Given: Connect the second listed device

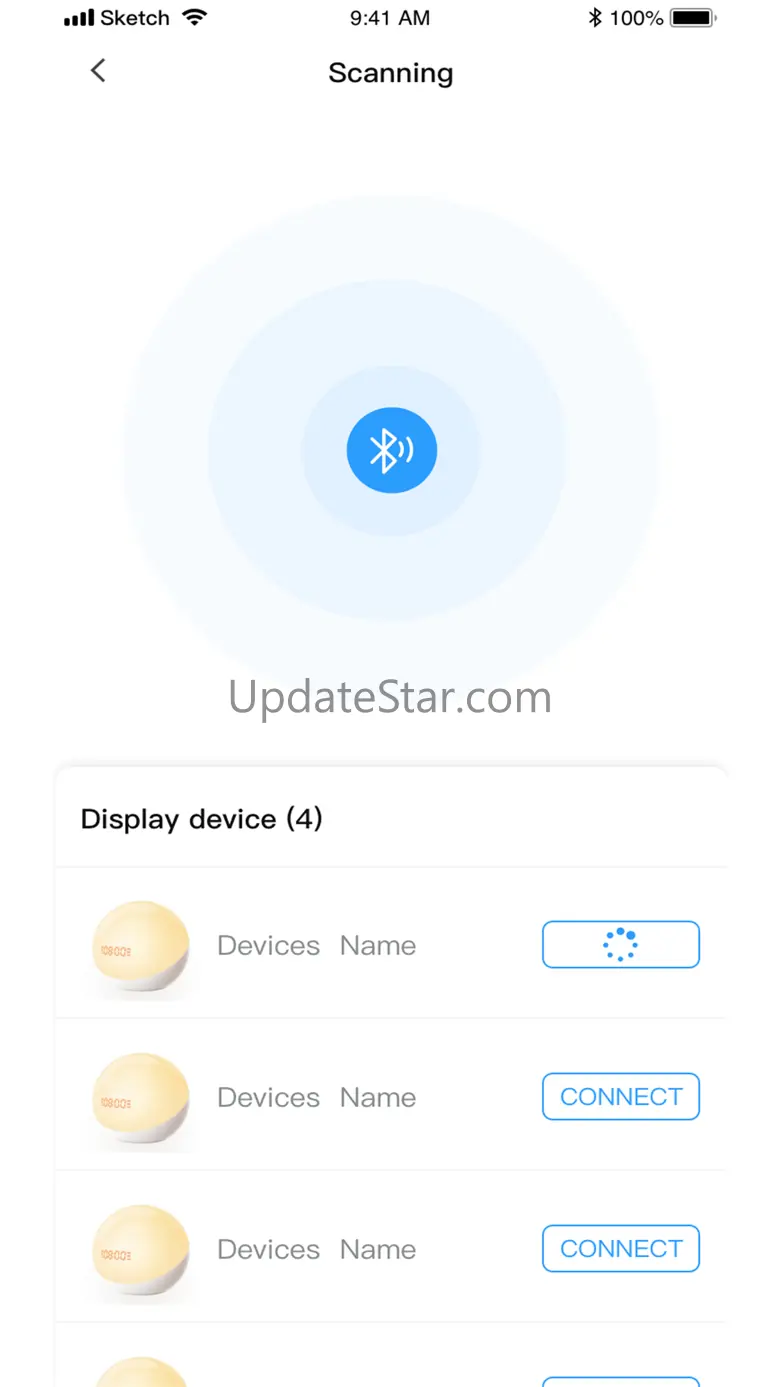Looking at the screenshot, I should point(621,1096).
